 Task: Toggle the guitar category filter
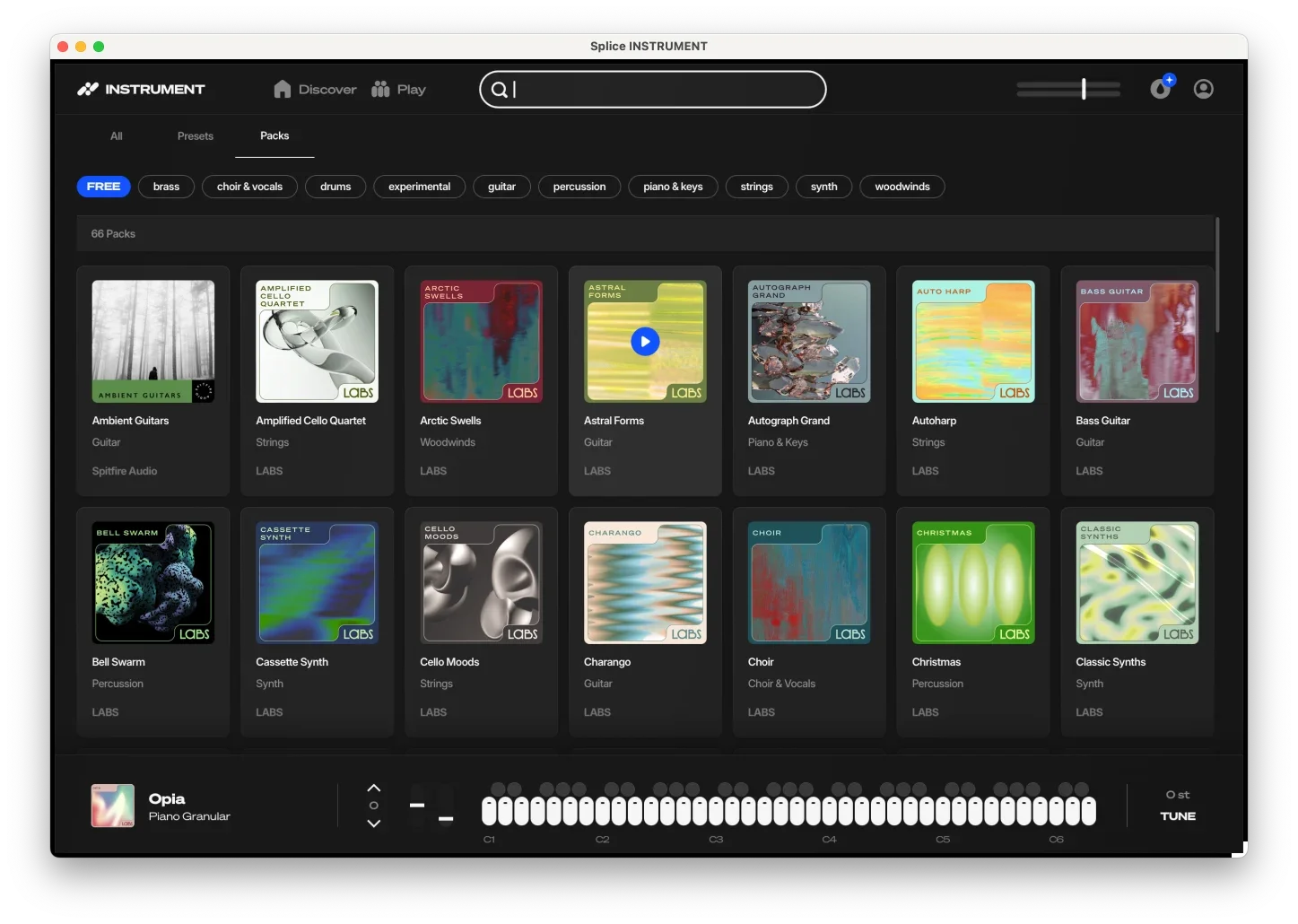501,187
